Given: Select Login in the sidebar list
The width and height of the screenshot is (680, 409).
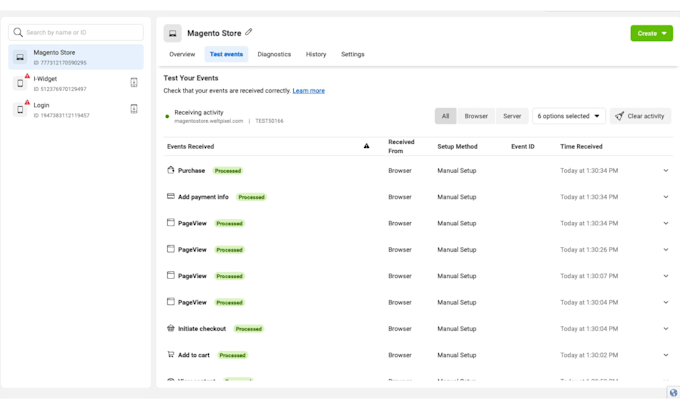Looking at the screenshot, I should pos(76,110).
